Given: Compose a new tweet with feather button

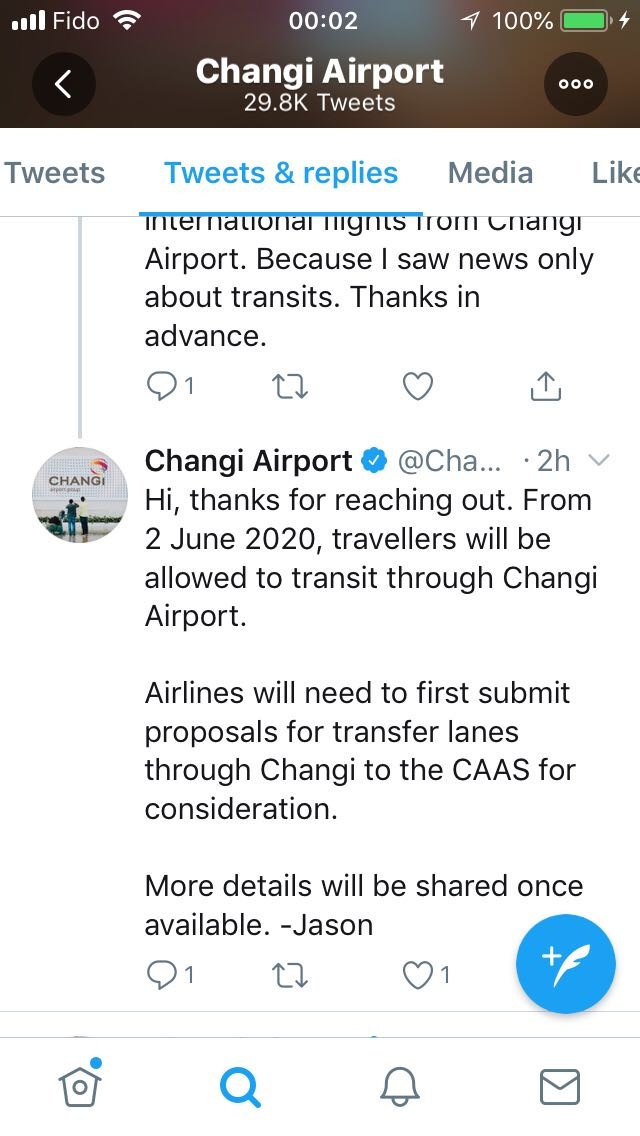Looking at the screenshot, I should pyautogui.click(x=566, y=964).
